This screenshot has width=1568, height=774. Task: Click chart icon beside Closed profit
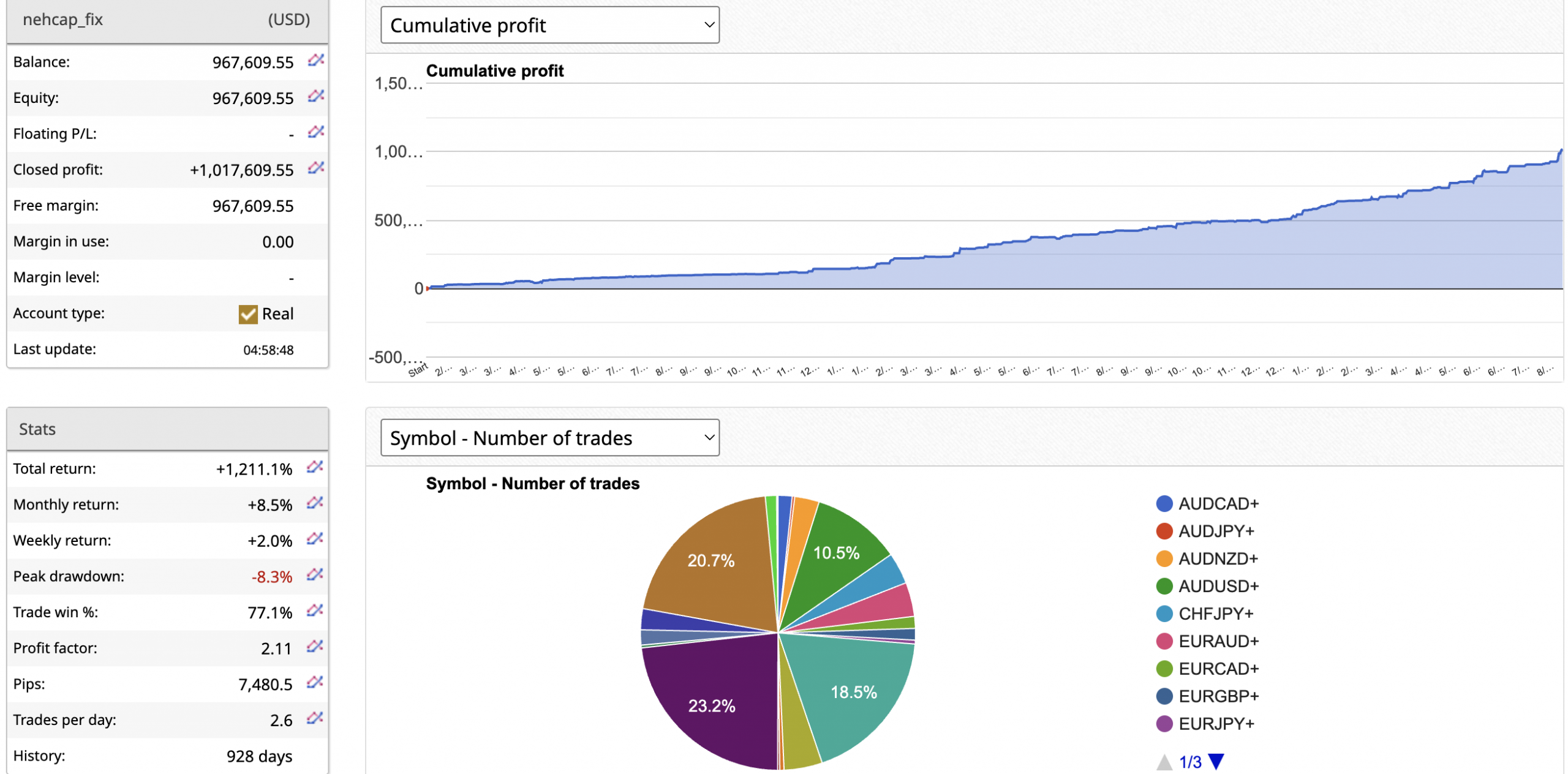pos(315,168)
